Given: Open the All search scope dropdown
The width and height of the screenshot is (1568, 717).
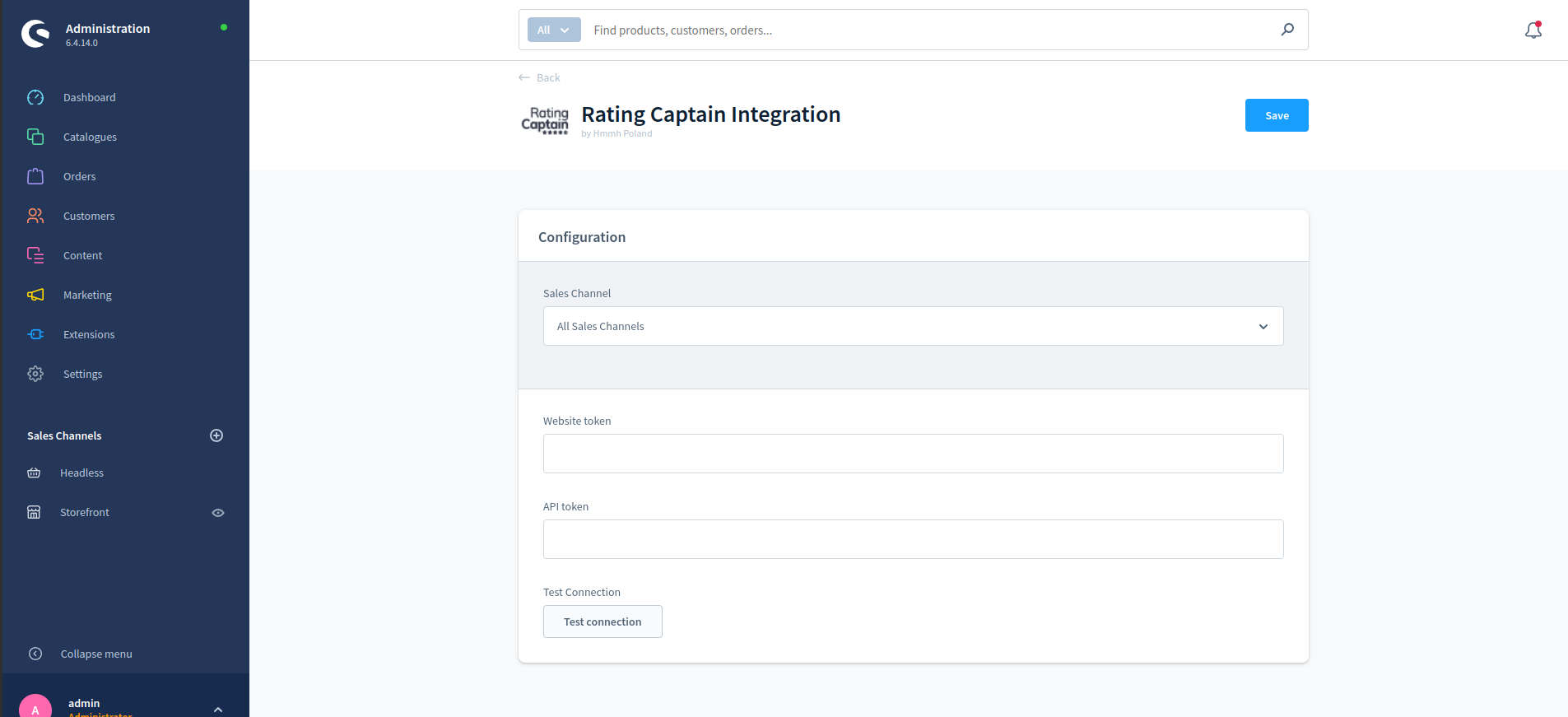Looking at the screenshot, I should pyautogui.click(x=554, y=30).
